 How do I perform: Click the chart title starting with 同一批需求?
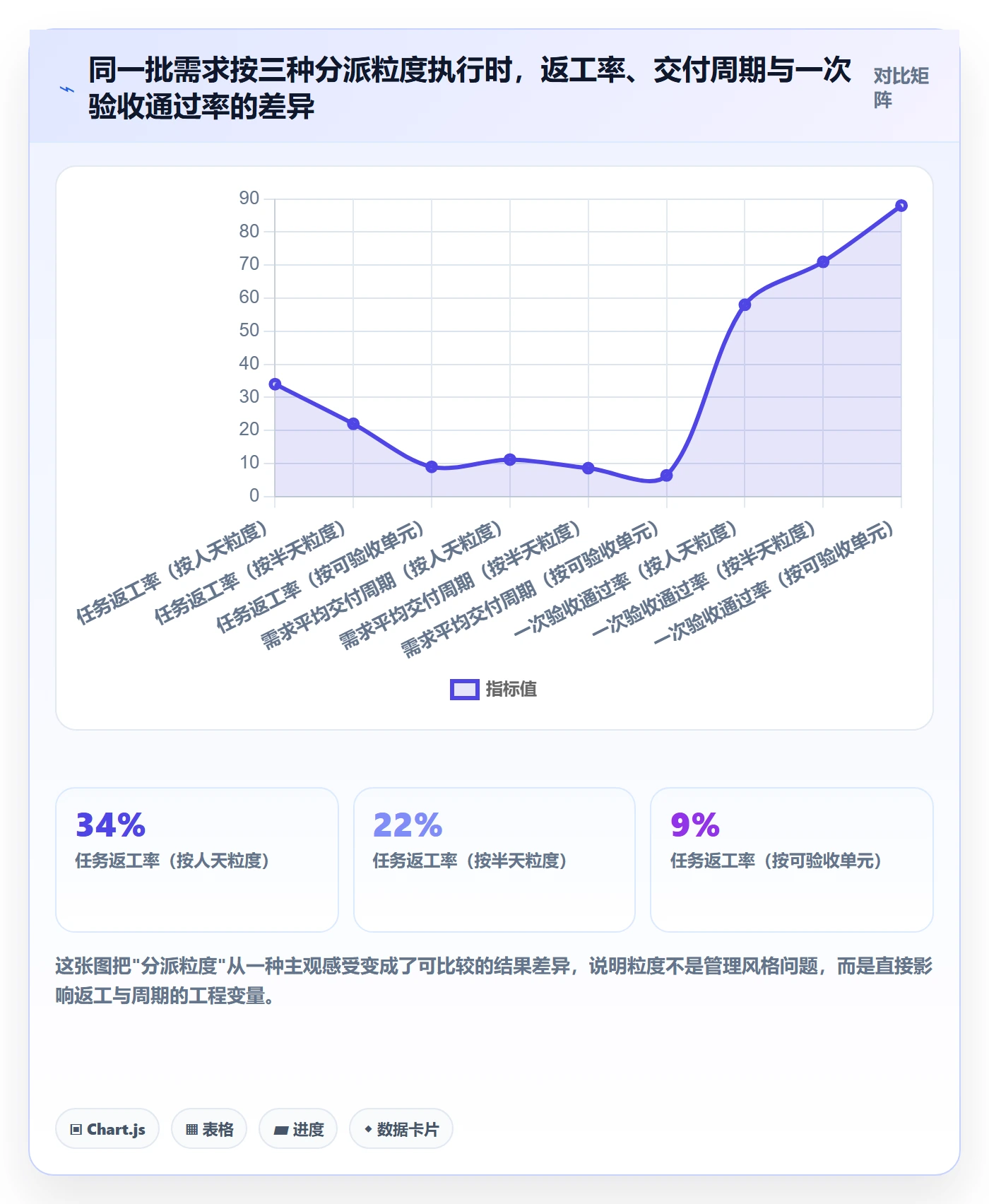click(x=470, y=88)
